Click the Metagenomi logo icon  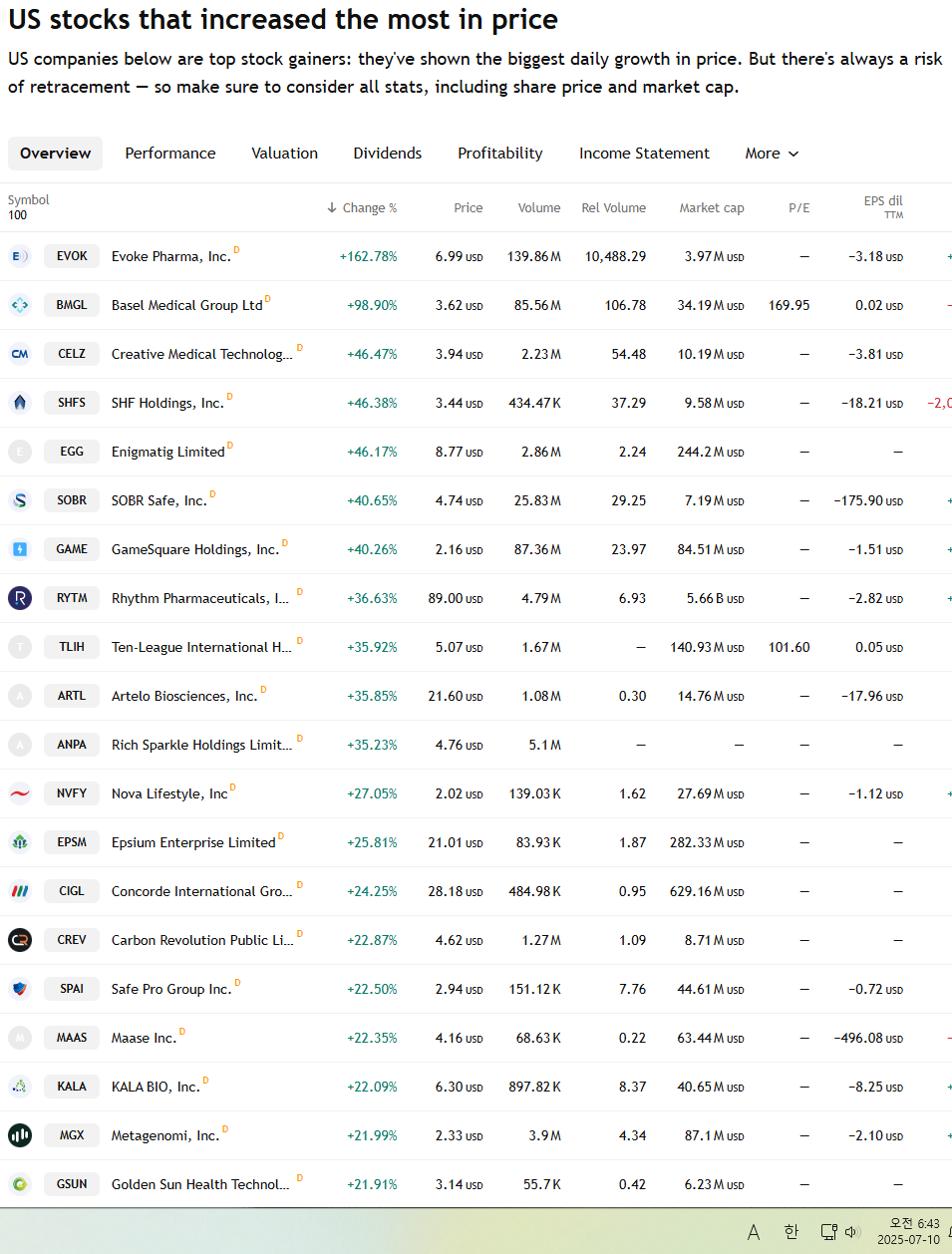20,1135
